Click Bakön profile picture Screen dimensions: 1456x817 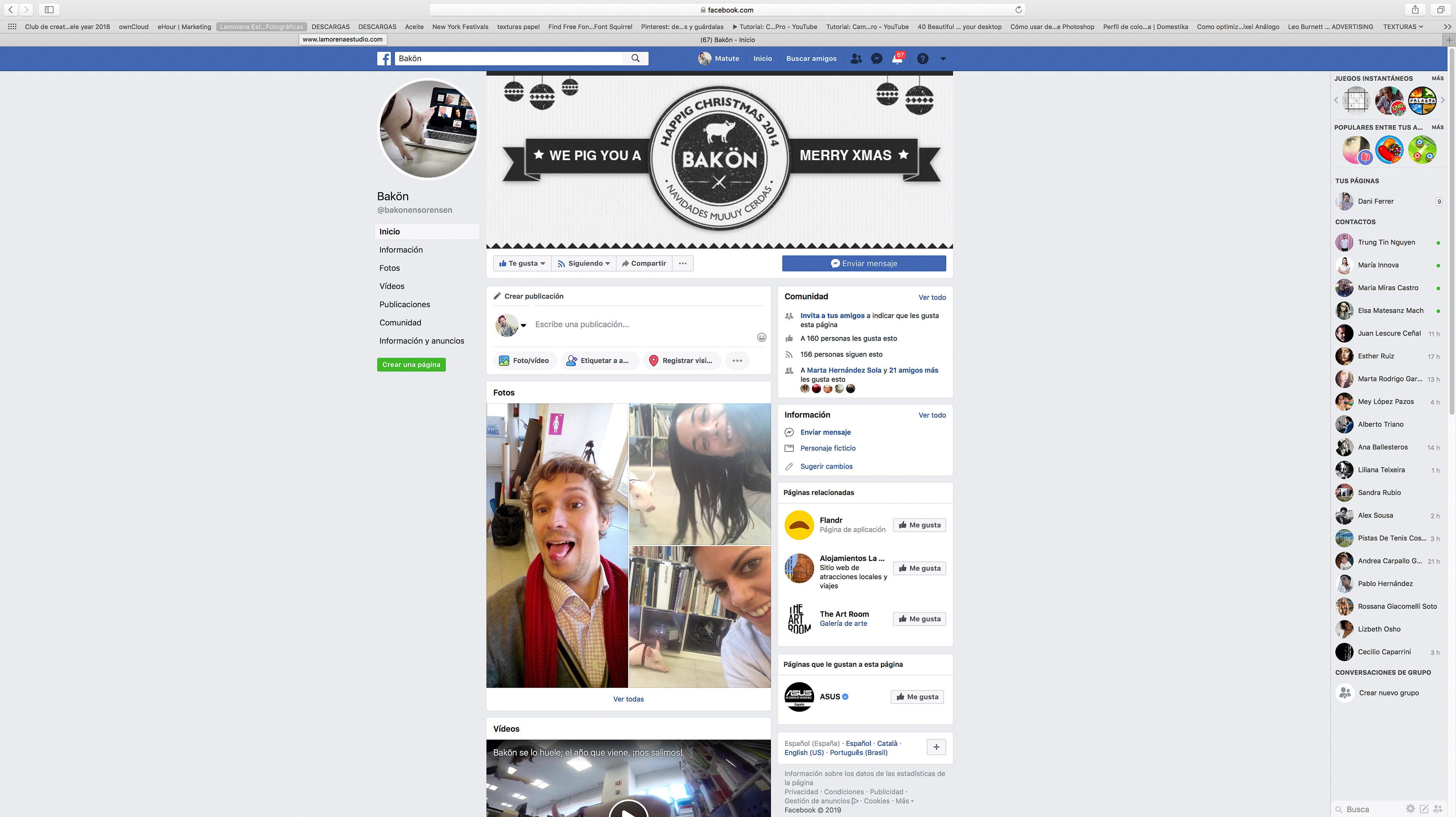[x=428, y=129]
